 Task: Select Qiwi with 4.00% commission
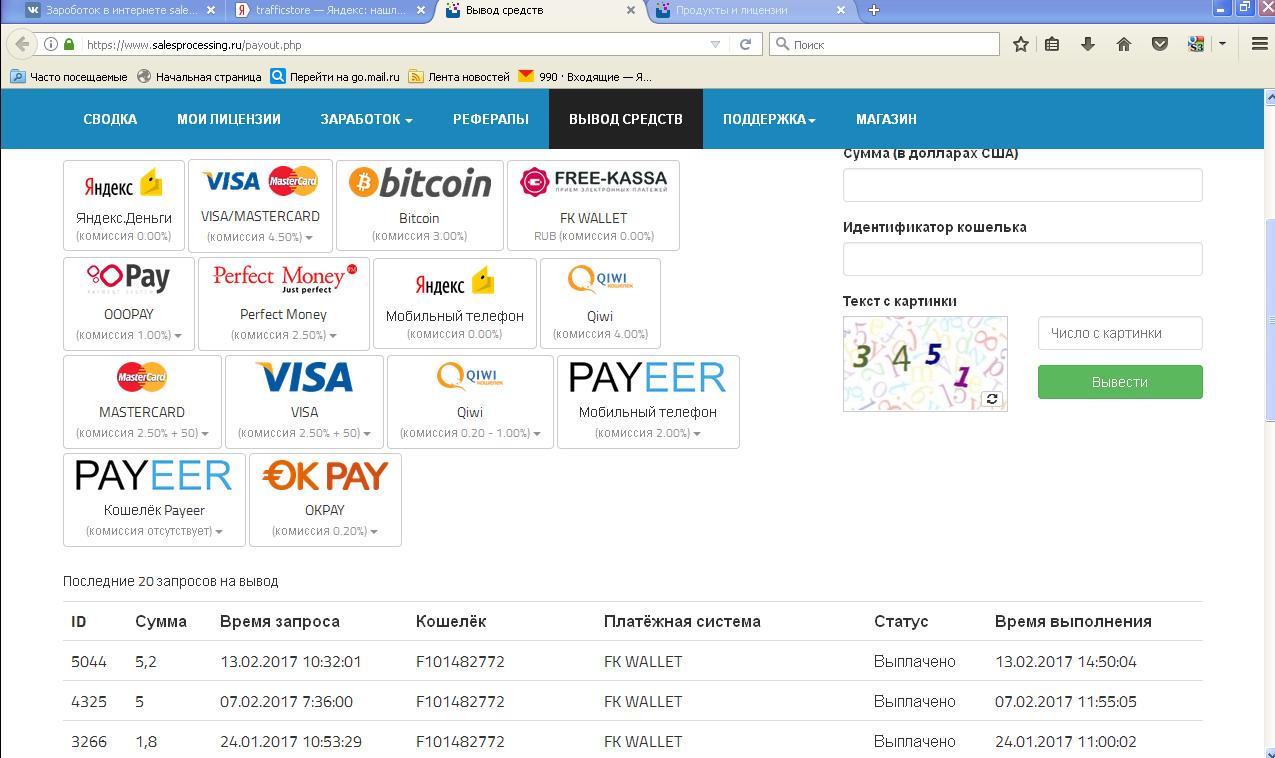click(600, 305)
